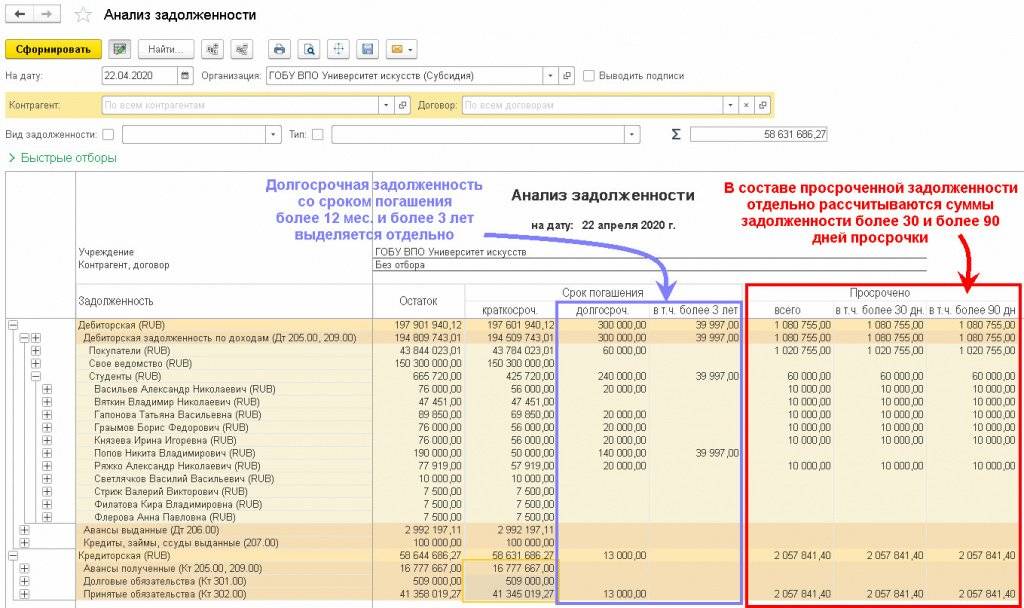
Task: Tick the Вид задолженности checkbox
Action: click(108, 134)
